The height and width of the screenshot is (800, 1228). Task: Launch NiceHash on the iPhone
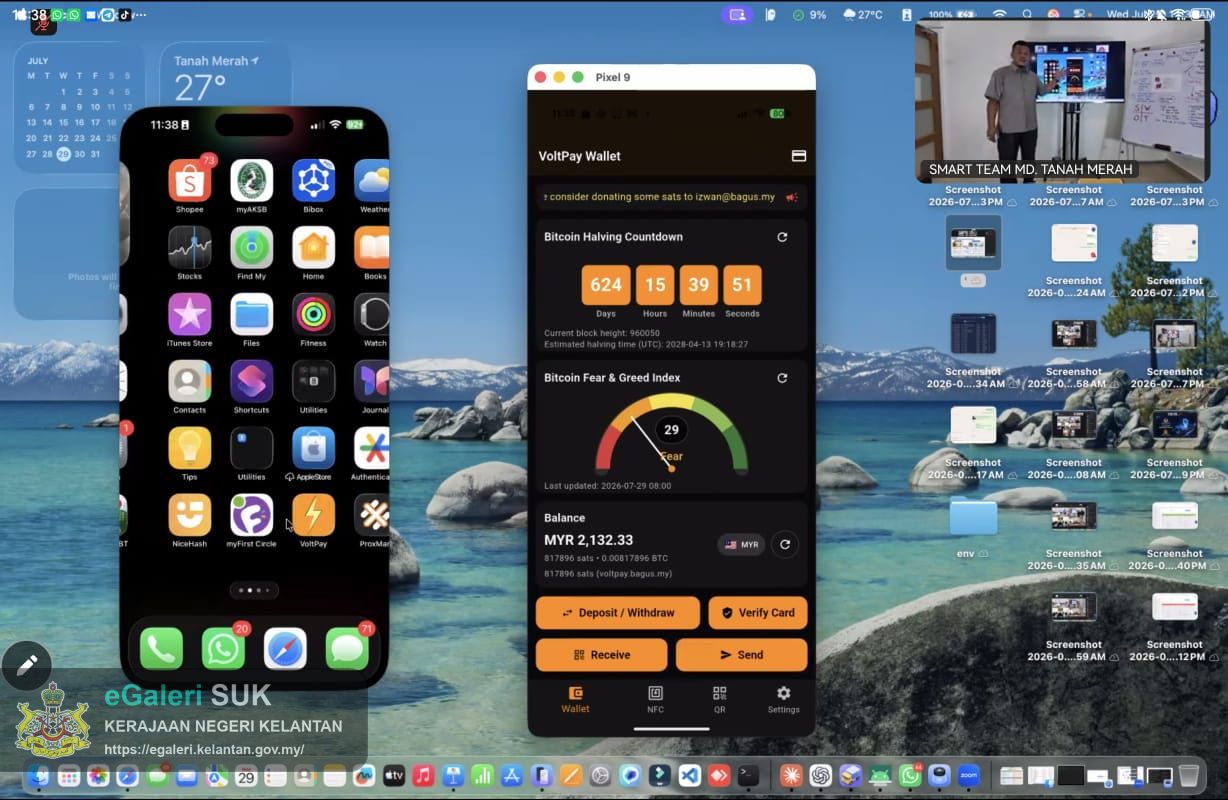click(x=189, y=515)
